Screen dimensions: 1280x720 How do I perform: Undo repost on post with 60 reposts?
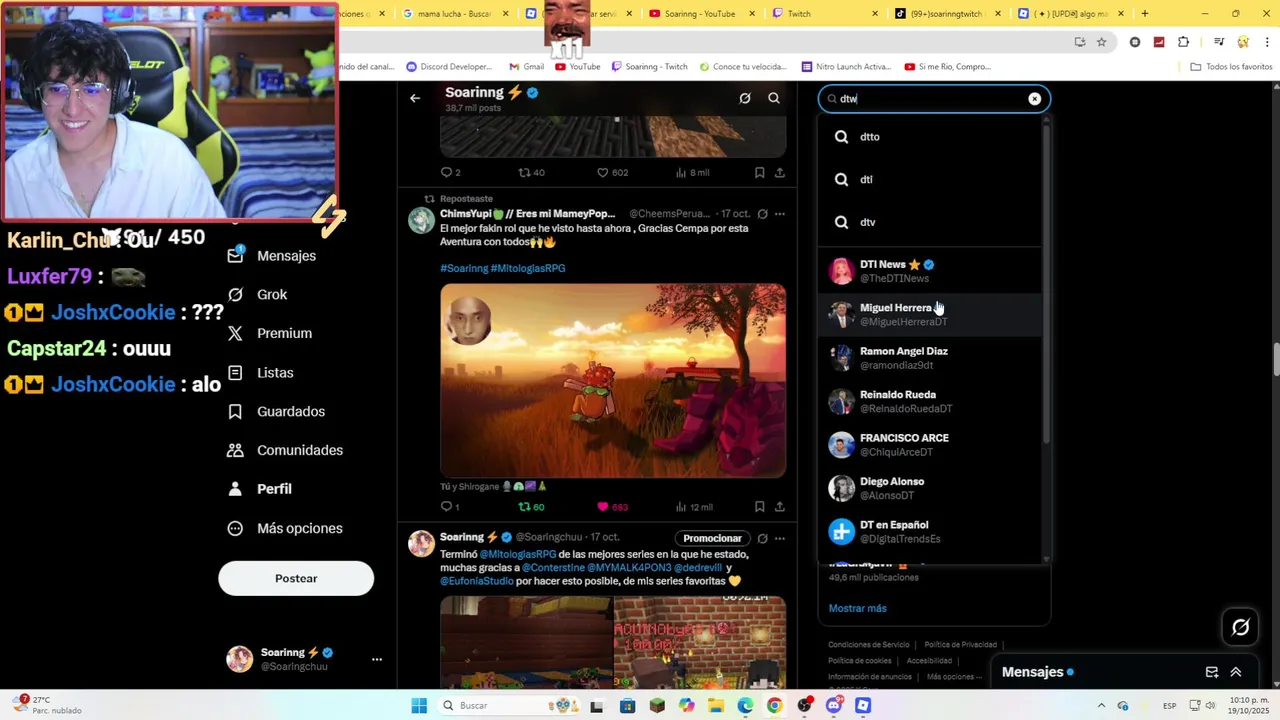coord(531,507)
